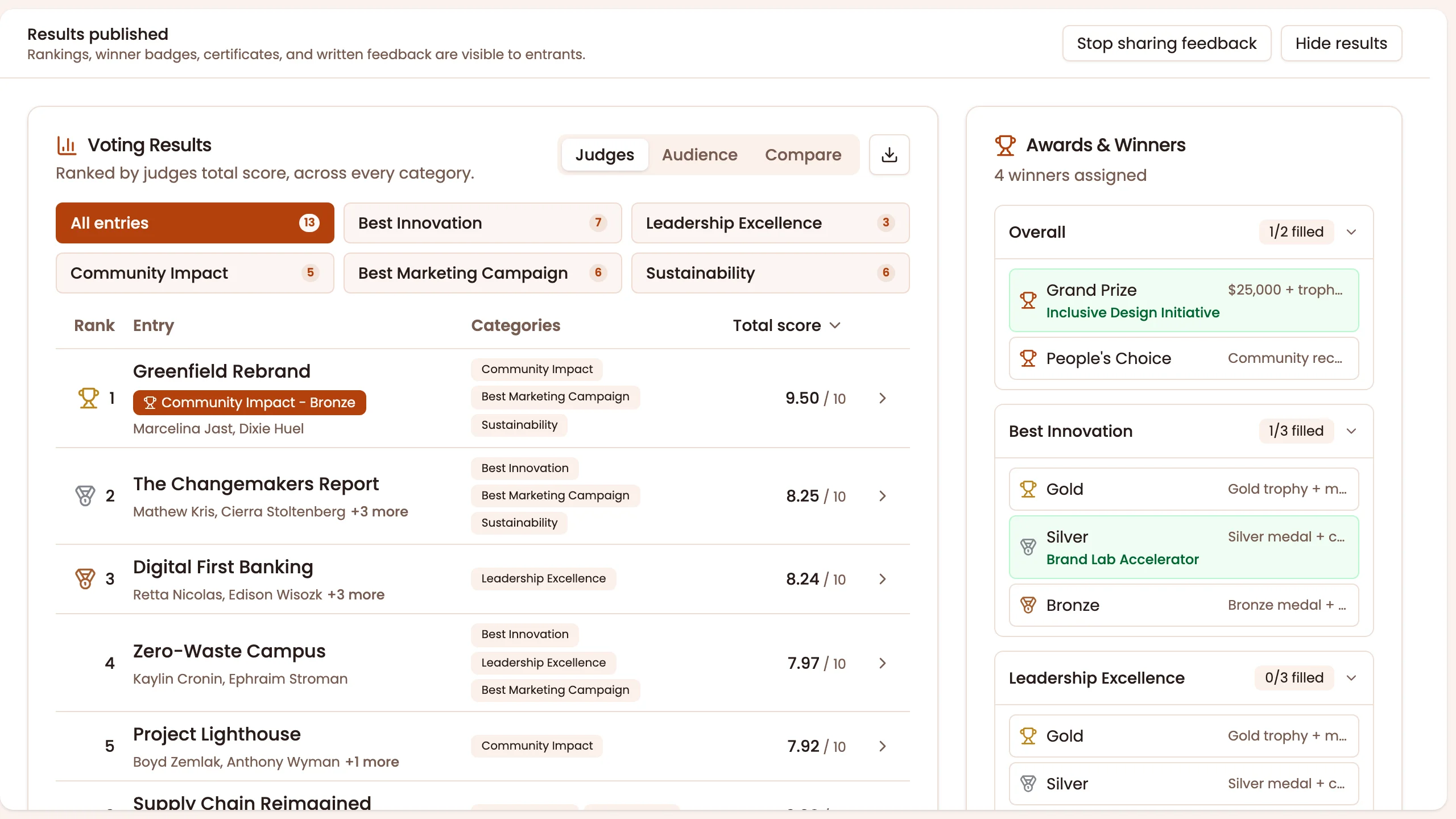The height and width of the screenshot is (819, 1456).
Task: Collapse the Overall awards section
Action: click(1352, 232)
